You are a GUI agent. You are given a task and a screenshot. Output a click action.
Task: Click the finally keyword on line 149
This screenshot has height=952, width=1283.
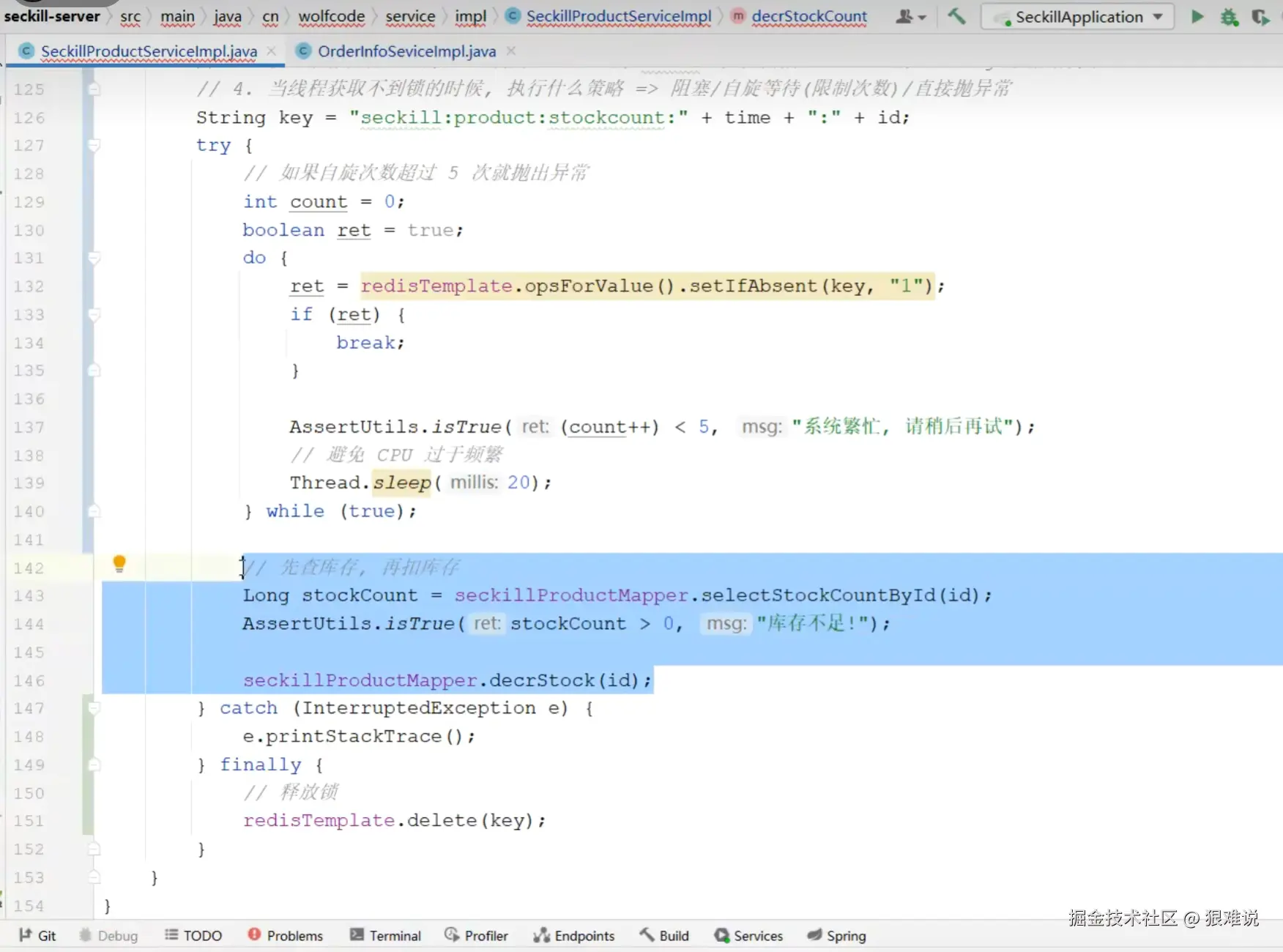261,765
